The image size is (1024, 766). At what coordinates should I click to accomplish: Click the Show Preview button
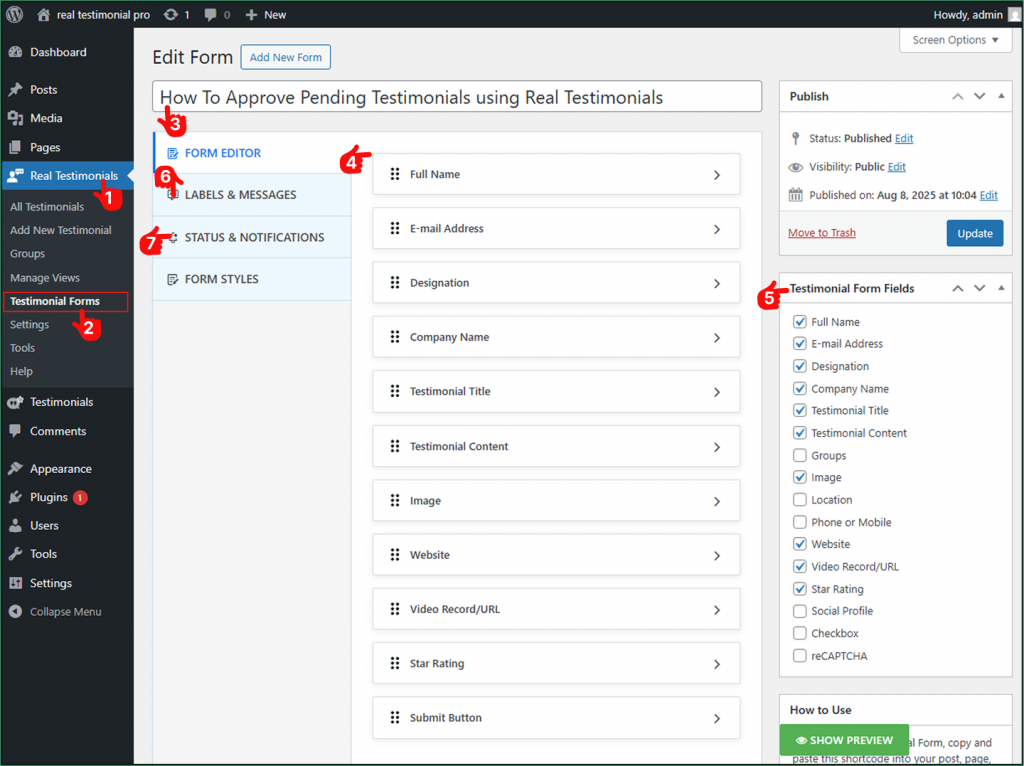tap(844, 740)
